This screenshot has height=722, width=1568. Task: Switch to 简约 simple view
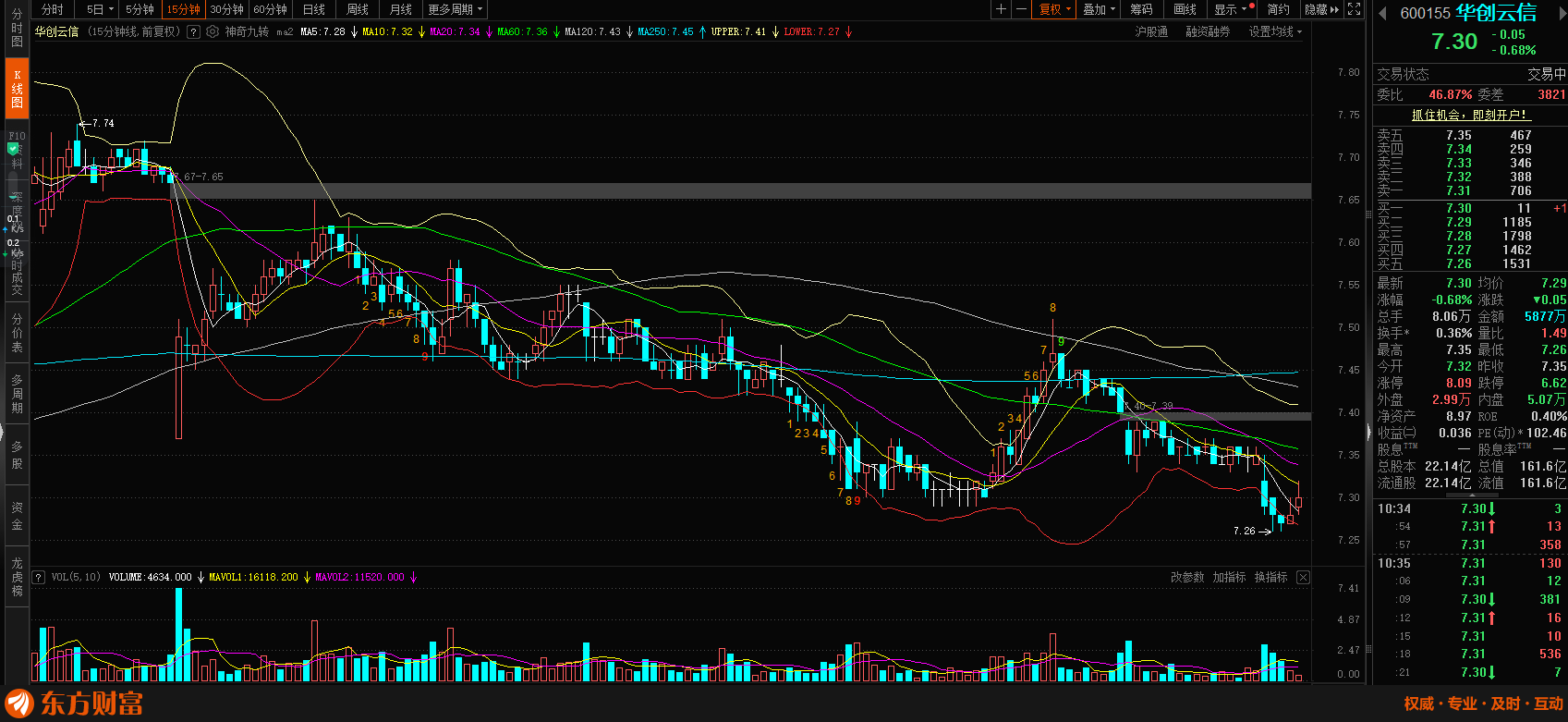1279,9
